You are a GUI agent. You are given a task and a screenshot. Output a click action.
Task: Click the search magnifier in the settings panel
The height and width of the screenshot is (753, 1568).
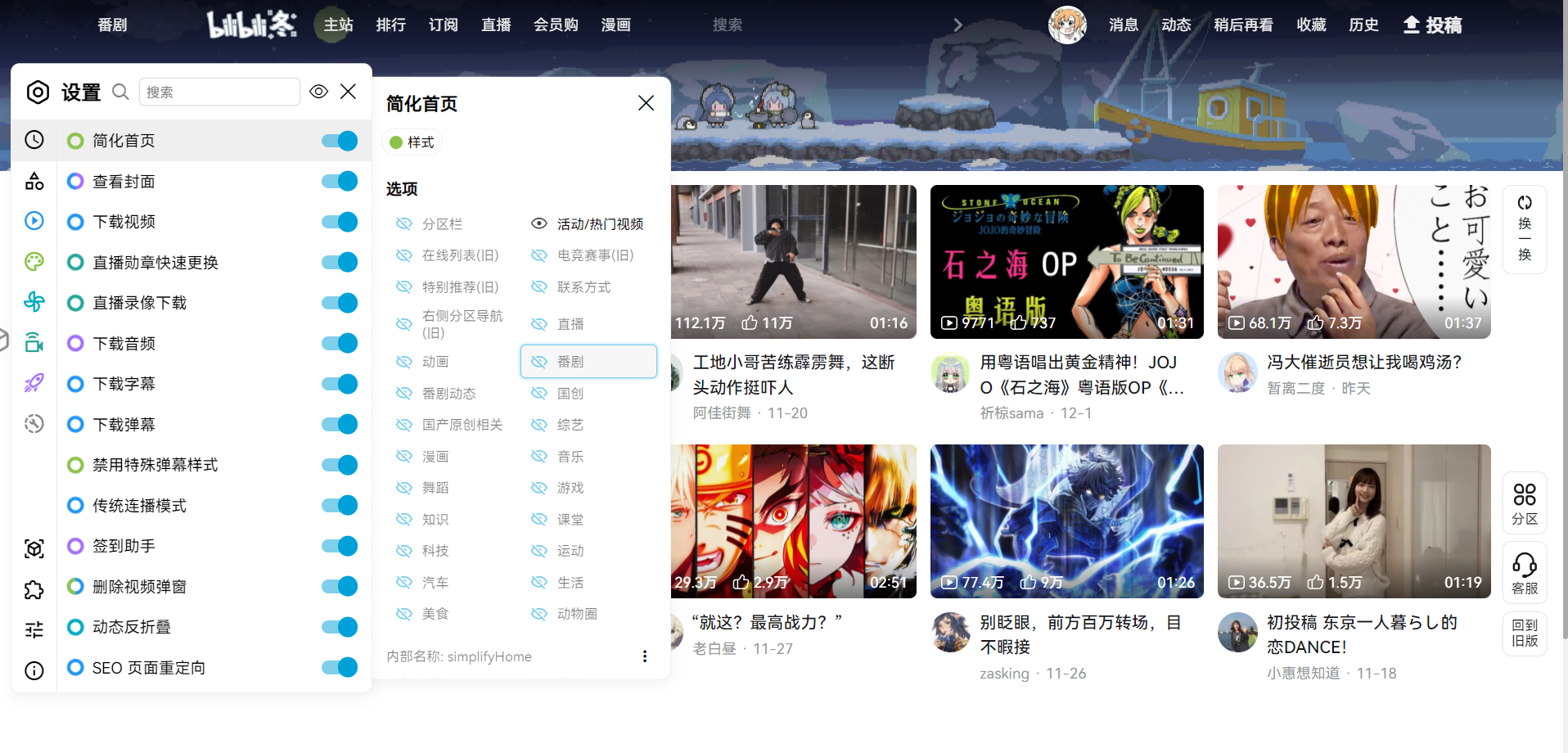(x=120, y=92)
